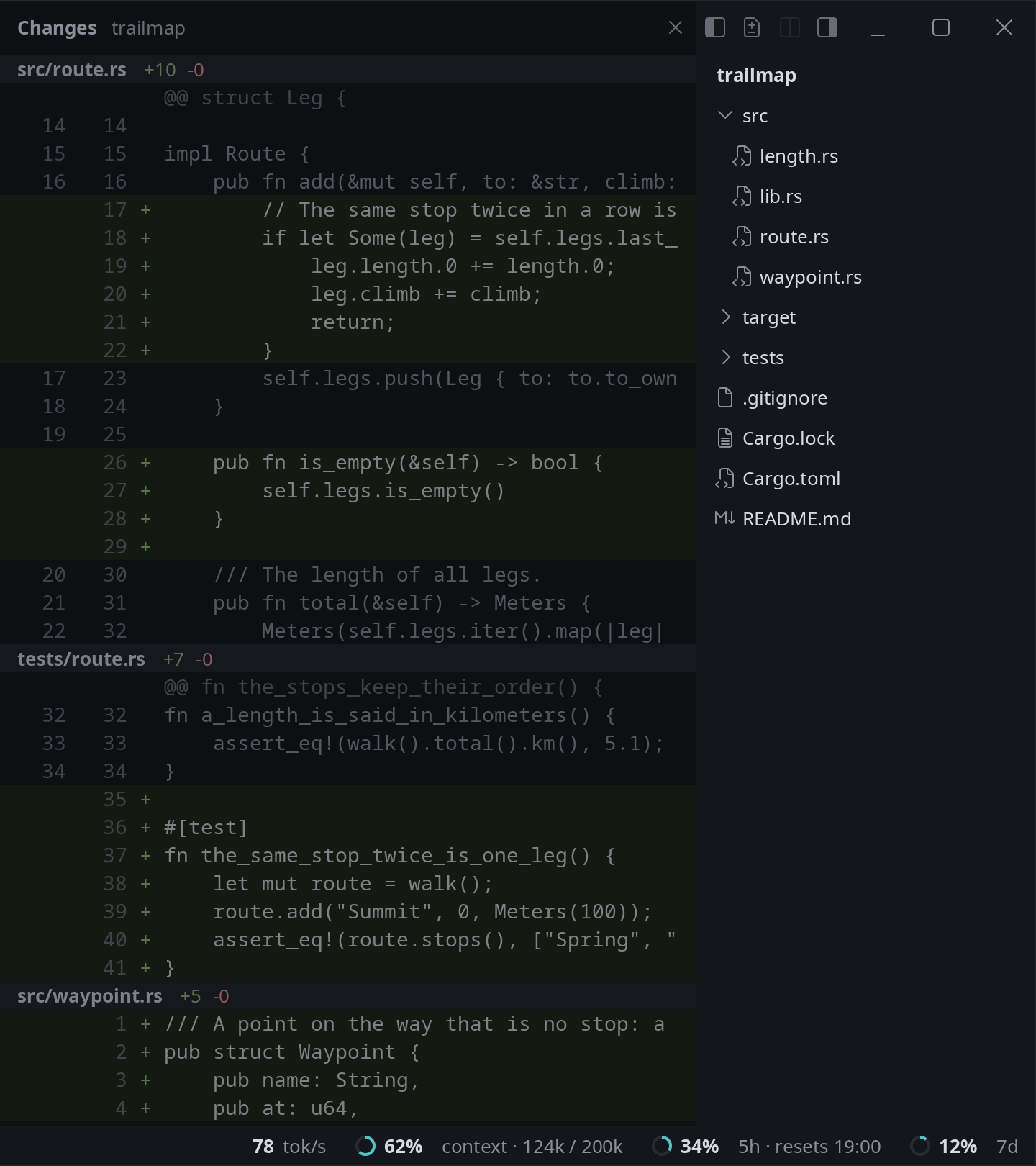
Task: Expand the tests folder chevron
Action: coord(725,357)
